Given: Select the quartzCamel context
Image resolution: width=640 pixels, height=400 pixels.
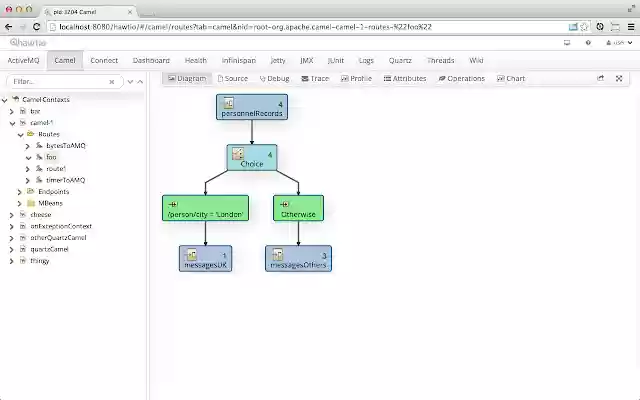Looking at the screenshot, I should 49,249.
